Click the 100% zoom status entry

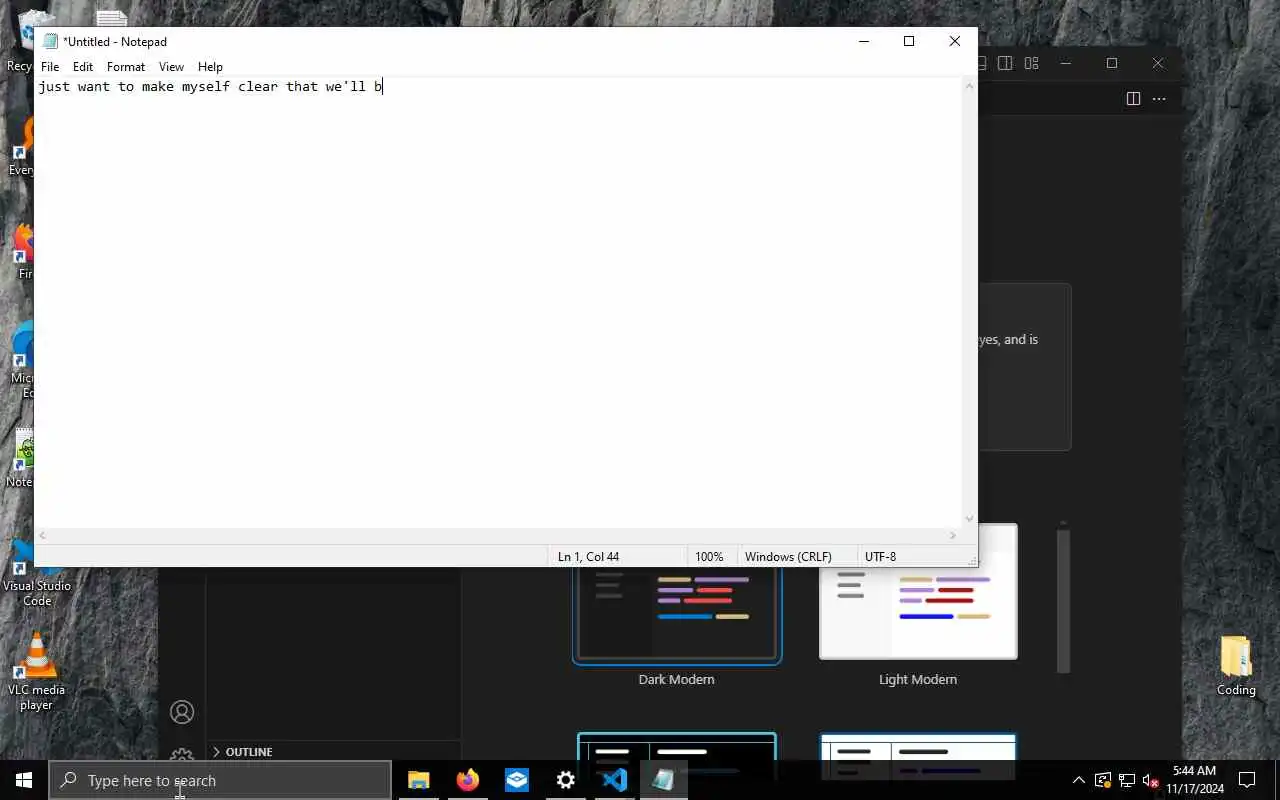(x=709, y=557)
